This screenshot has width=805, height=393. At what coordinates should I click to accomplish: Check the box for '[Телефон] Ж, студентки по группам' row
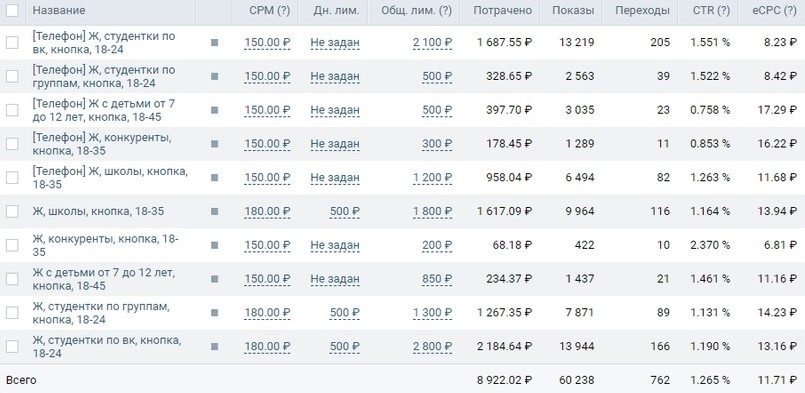(x=12, y=76)
